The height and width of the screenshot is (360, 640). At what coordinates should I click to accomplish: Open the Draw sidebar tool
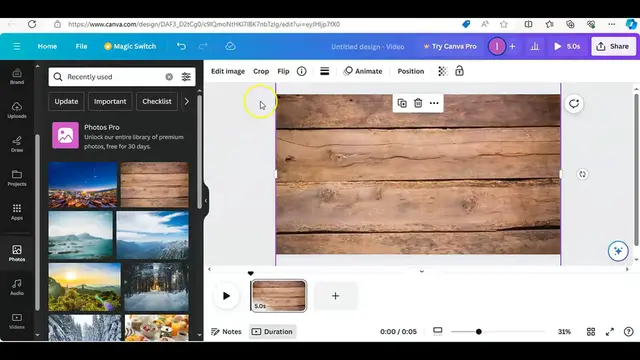click(x=17, y=144)
